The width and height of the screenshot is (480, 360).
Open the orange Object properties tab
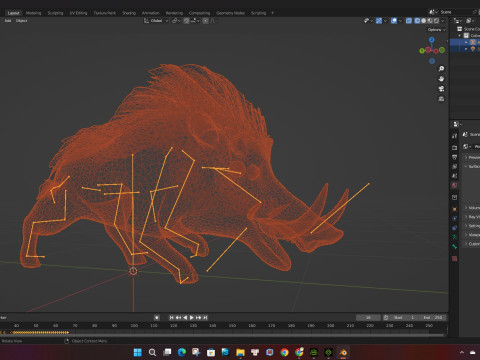[454, 209]
